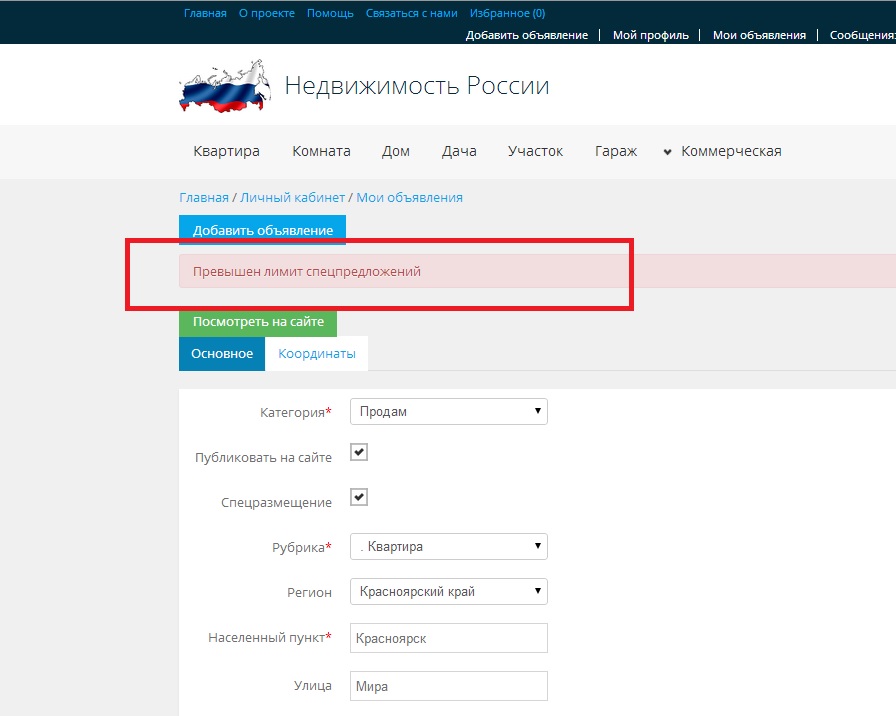Open Мой профиль in top bar
This screenshot has height=716, width=896.
[651, 35]
